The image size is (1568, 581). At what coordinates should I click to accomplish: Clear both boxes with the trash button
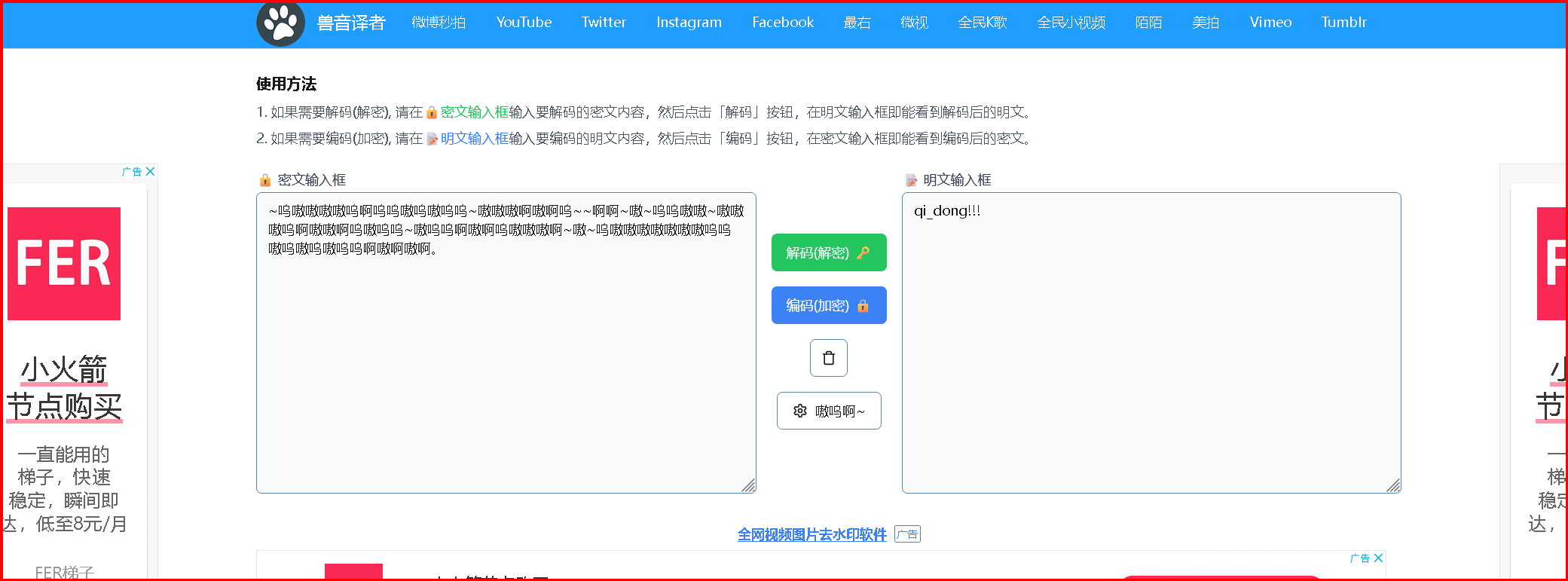(x=829, y=358)
